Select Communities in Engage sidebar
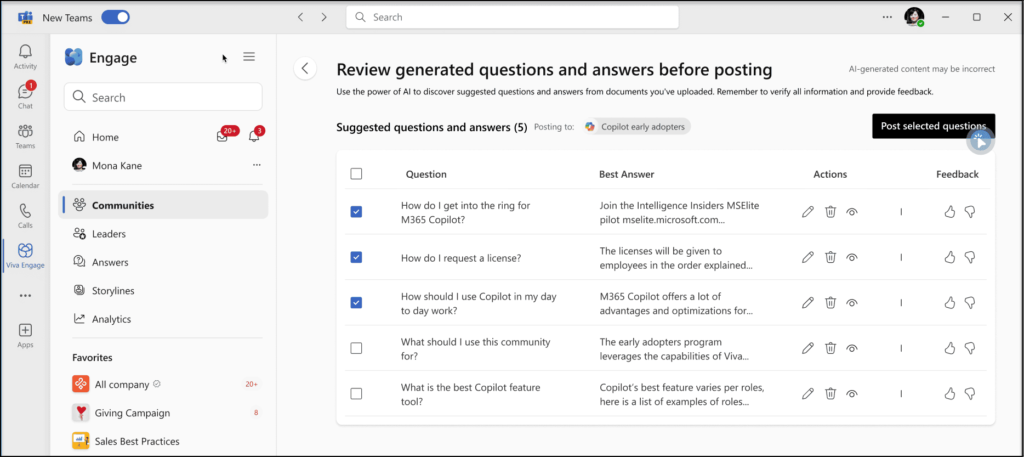This screenshot has width=1024, height=457. coord(163,205)
